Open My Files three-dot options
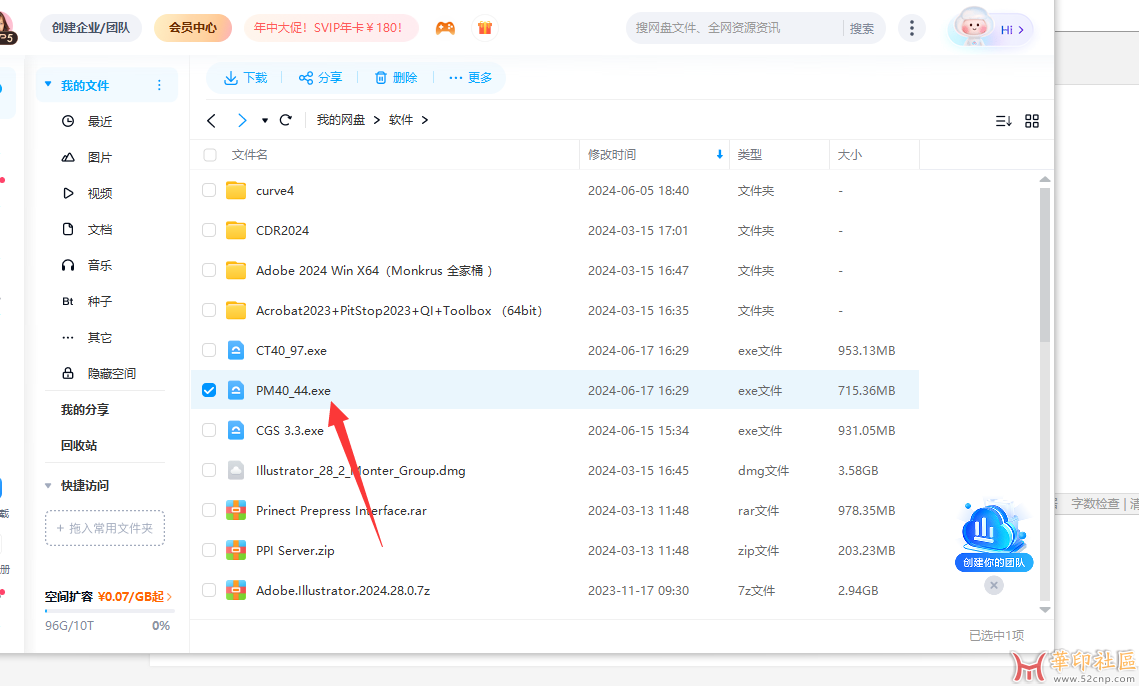1139x686 pixels. point(159,86)
